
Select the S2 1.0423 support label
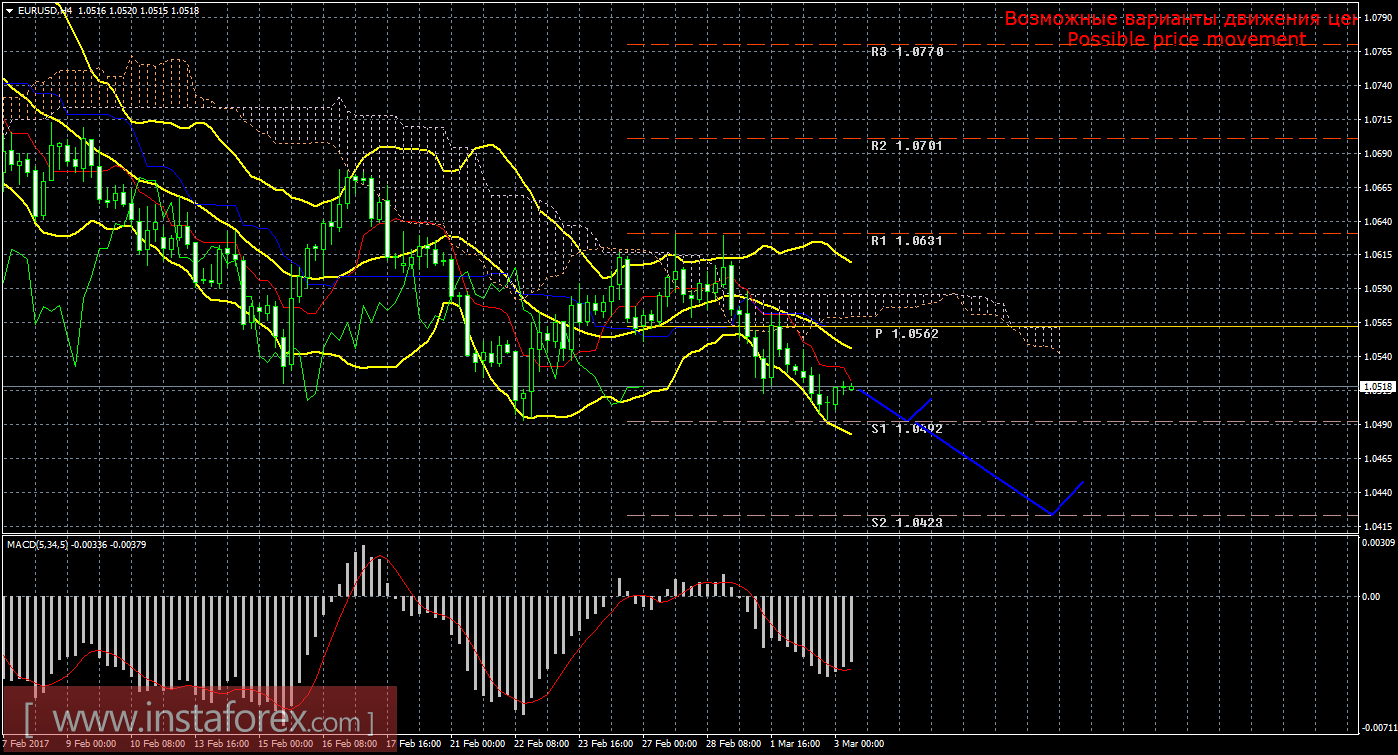coord(906,522)
